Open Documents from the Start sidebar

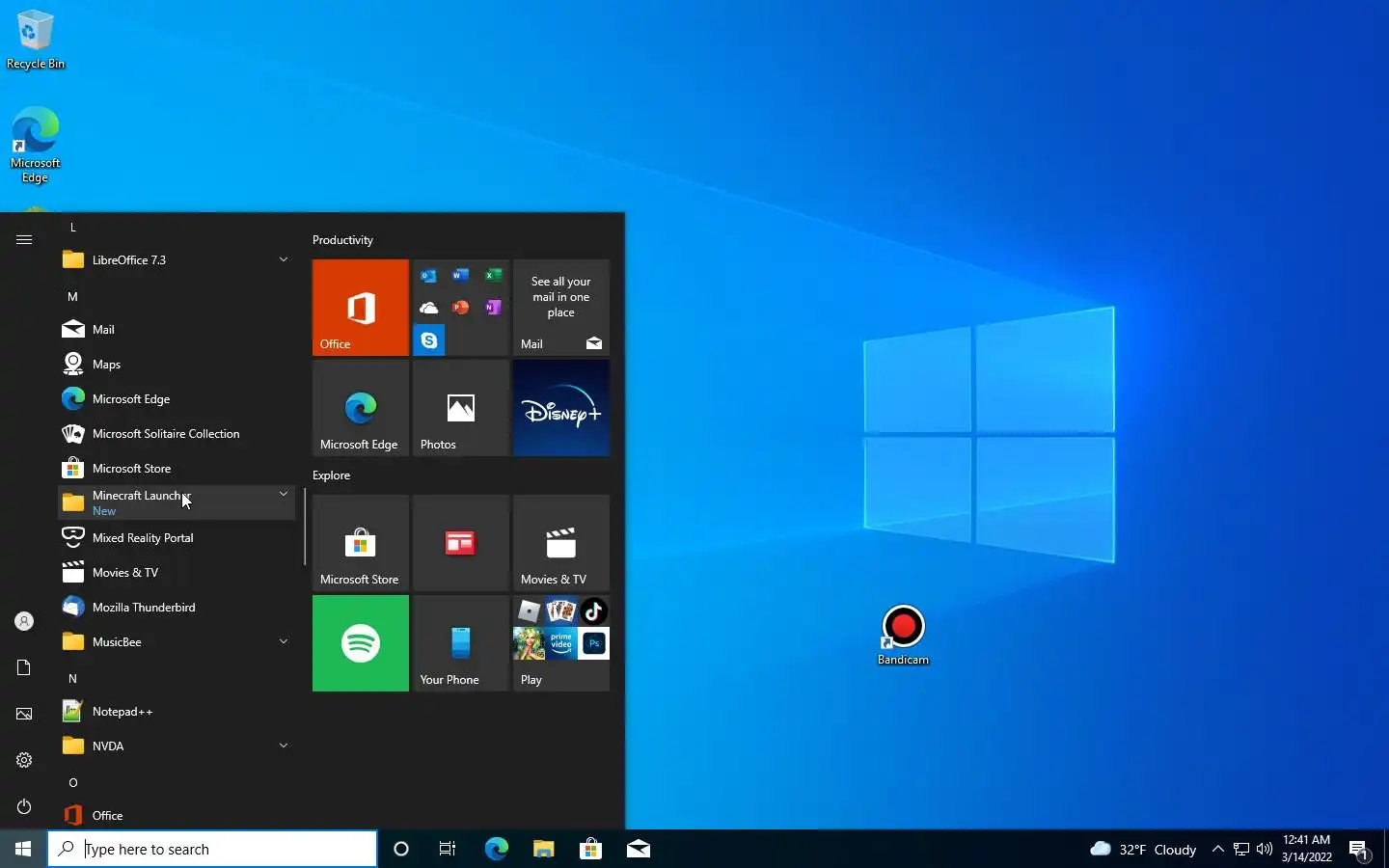(x=24, y=667)
